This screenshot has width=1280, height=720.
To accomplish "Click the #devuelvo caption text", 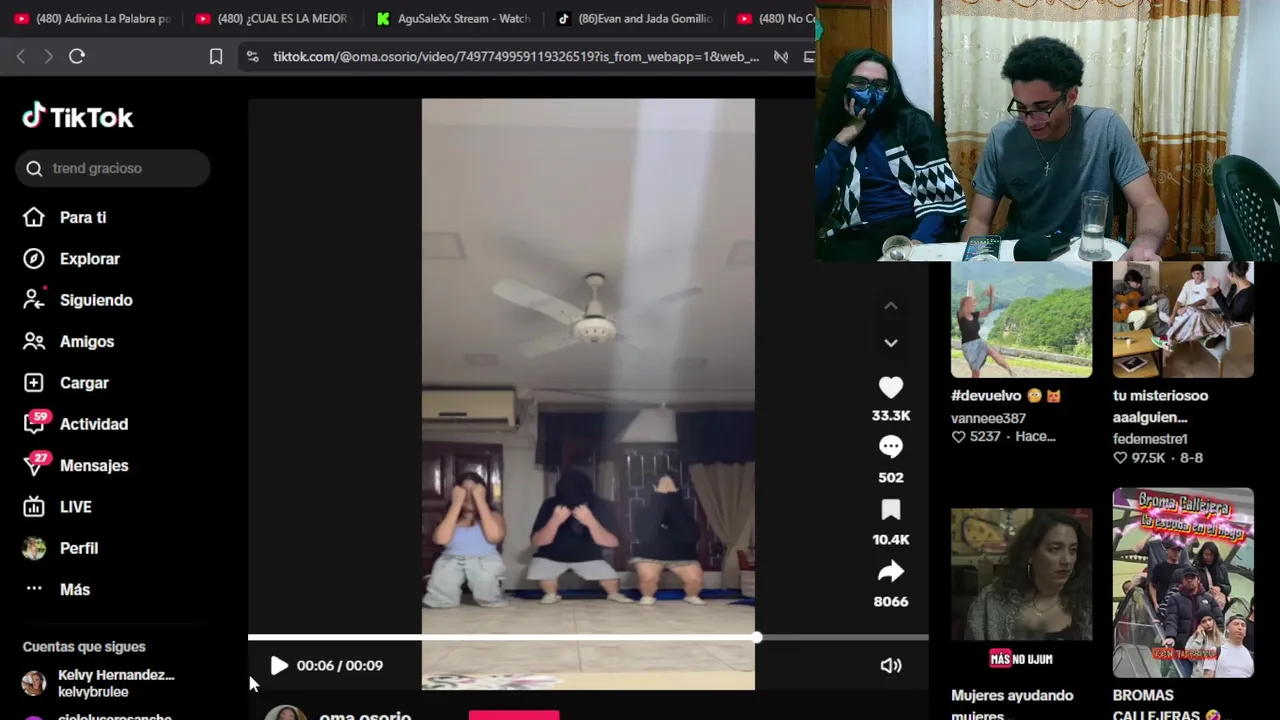I will pyautogui.click(x=1006, y=395).
